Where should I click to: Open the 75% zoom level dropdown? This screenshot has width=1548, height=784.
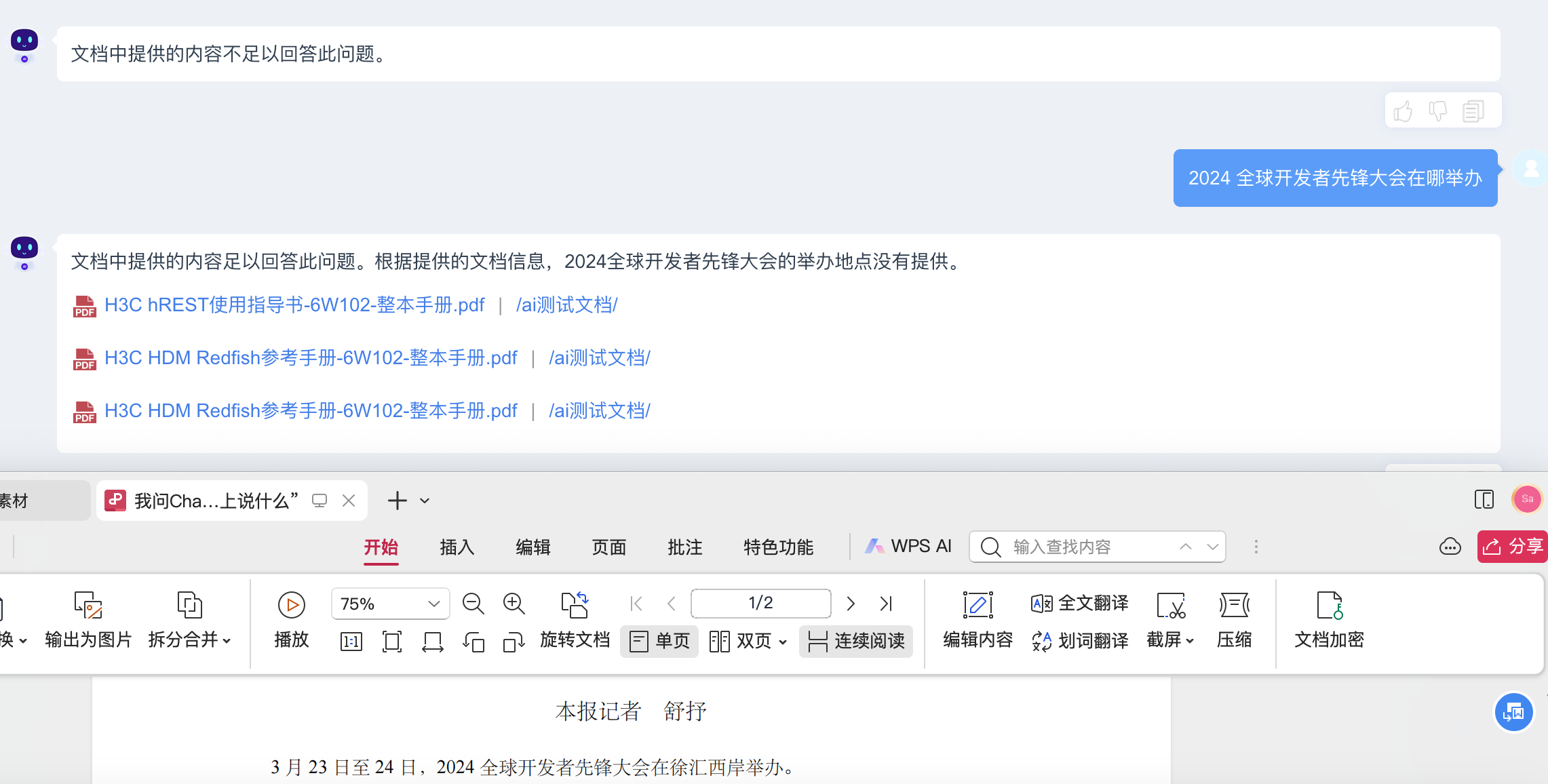391,604
